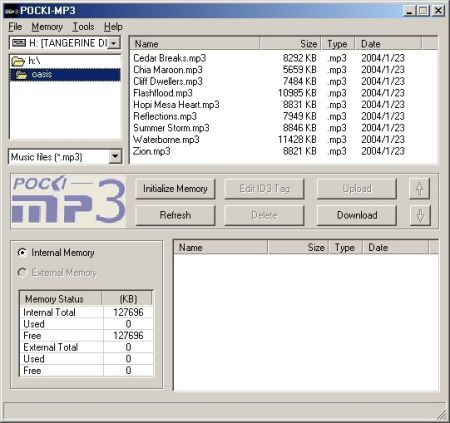Screen dimensions: 450x423
Task: Click the POCKI mp3 logo
Action: coord(69,201)
